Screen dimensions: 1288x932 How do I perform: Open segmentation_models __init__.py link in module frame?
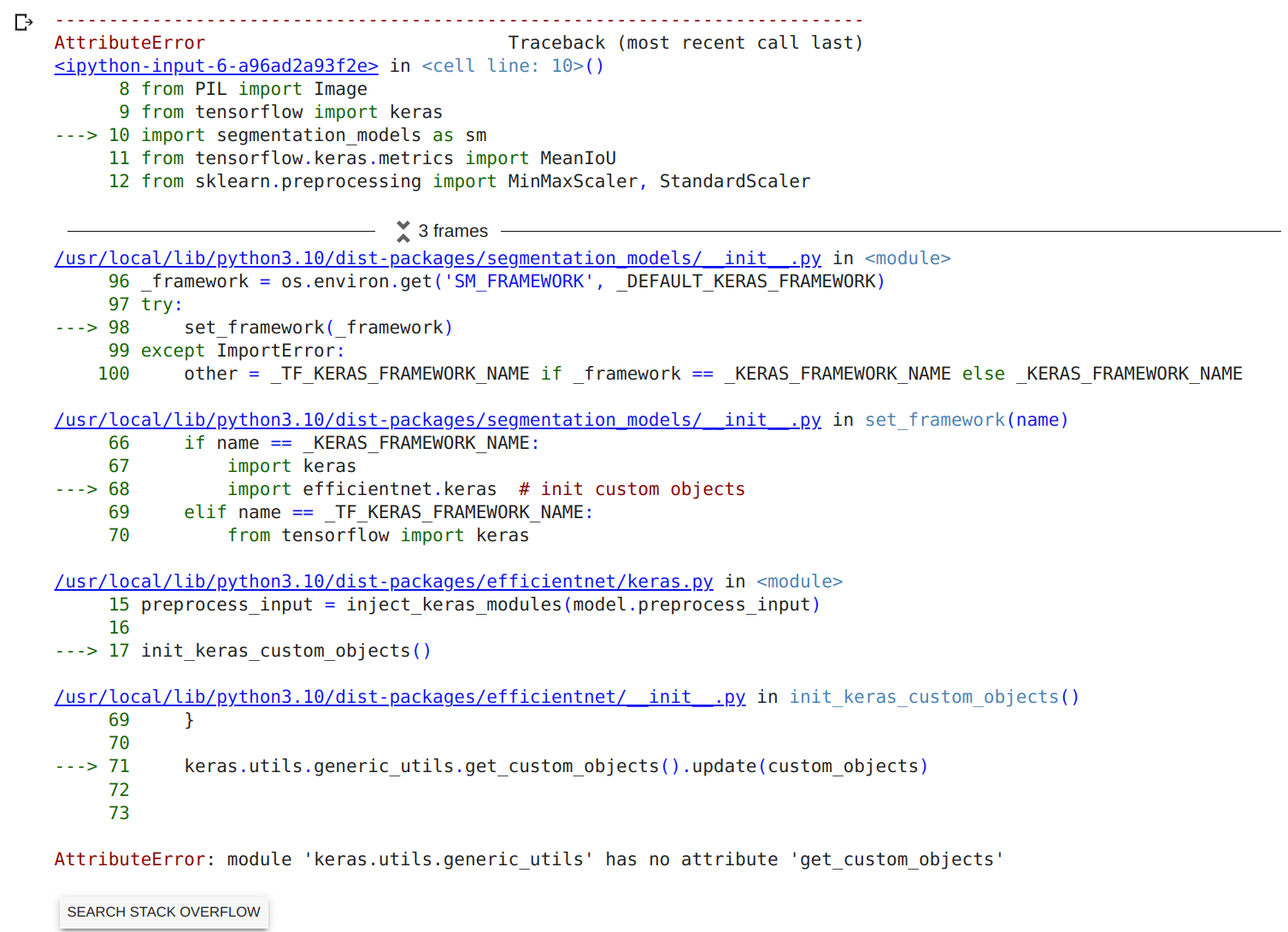click(438, 258)
